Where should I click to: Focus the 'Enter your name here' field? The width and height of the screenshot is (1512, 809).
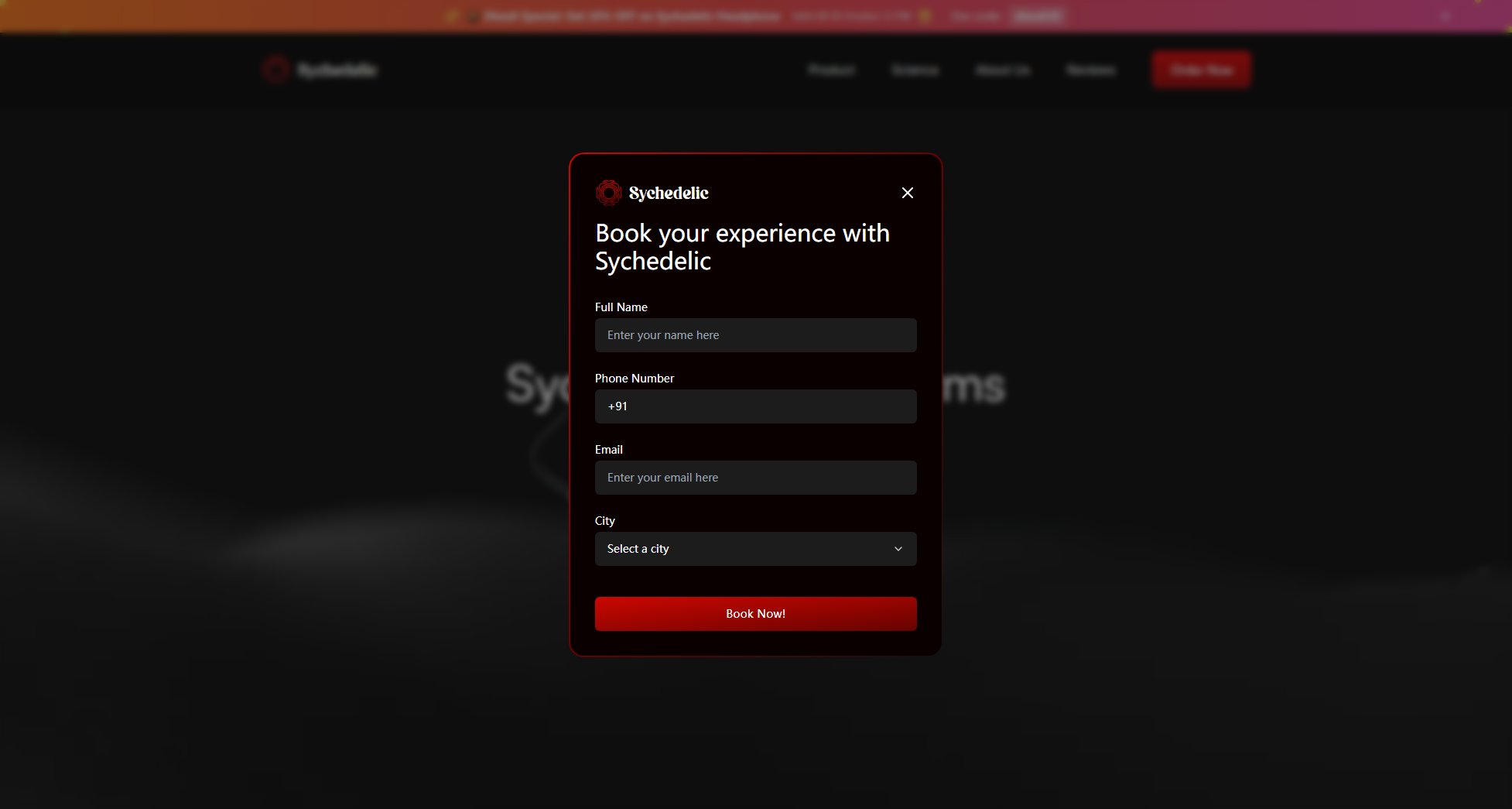pyautogui.click(x=754, y=335)
